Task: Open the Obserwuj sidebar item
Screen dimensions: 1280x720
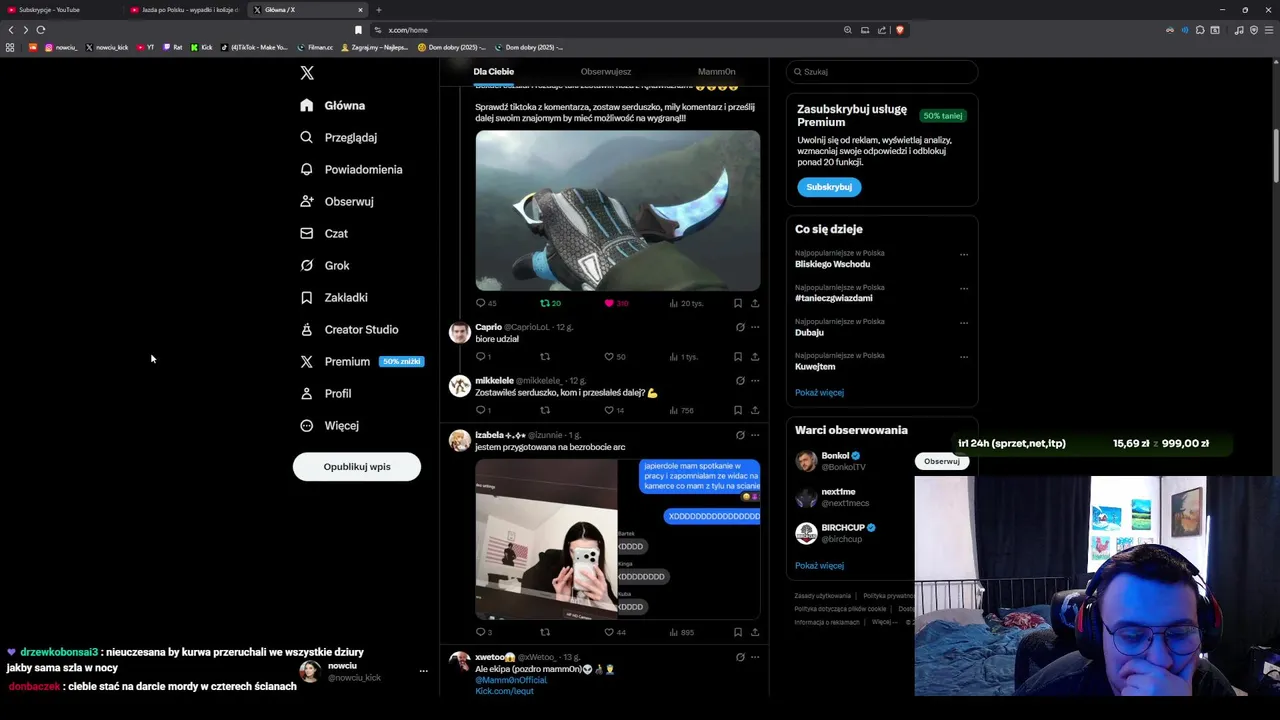Action: coord(336,201)
